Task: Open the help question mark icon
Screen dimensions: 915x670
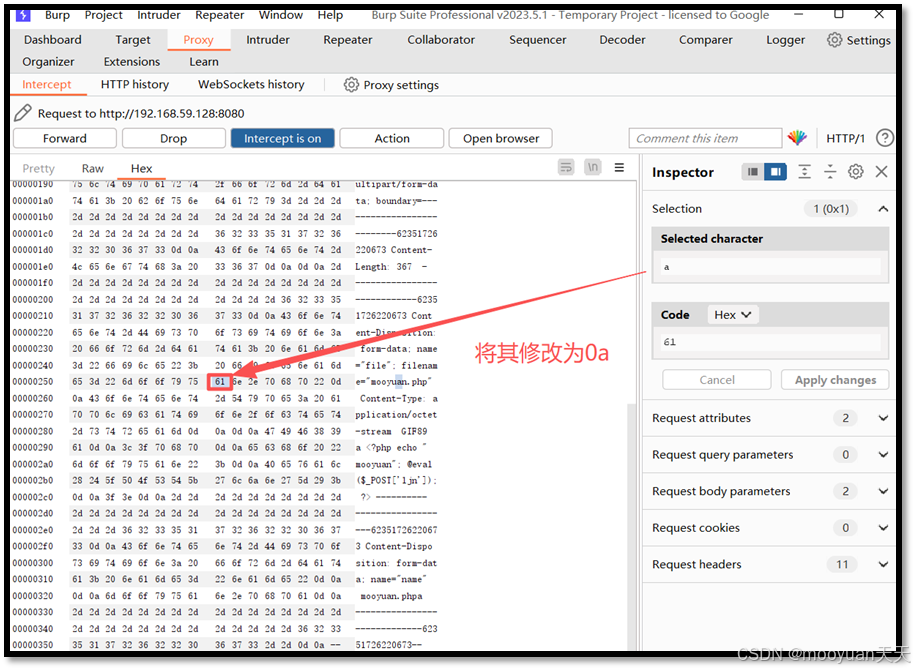Action: click(x=885, y=138)
